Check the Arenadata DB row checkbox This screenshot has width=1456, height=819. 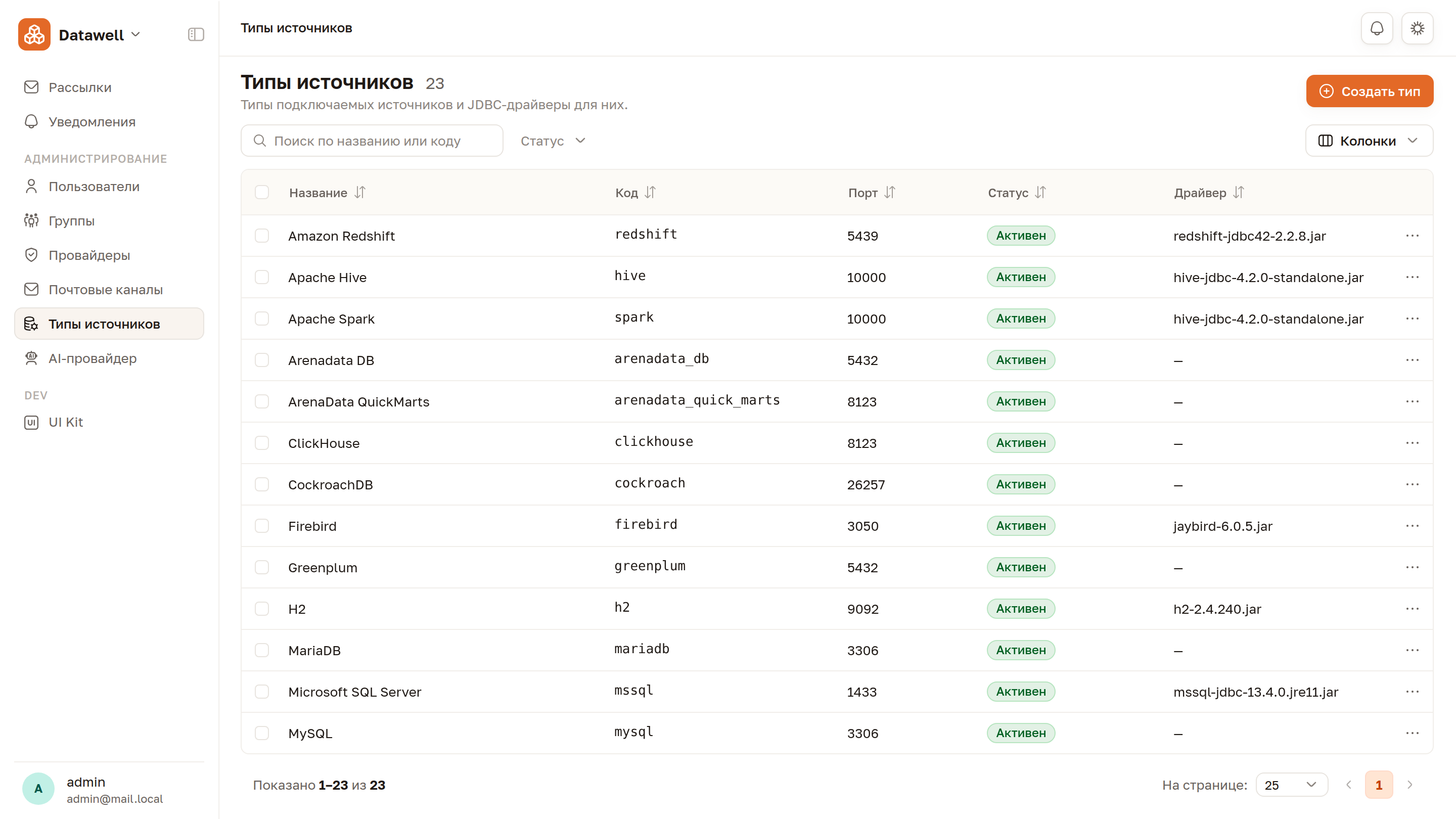click(262, 360)
